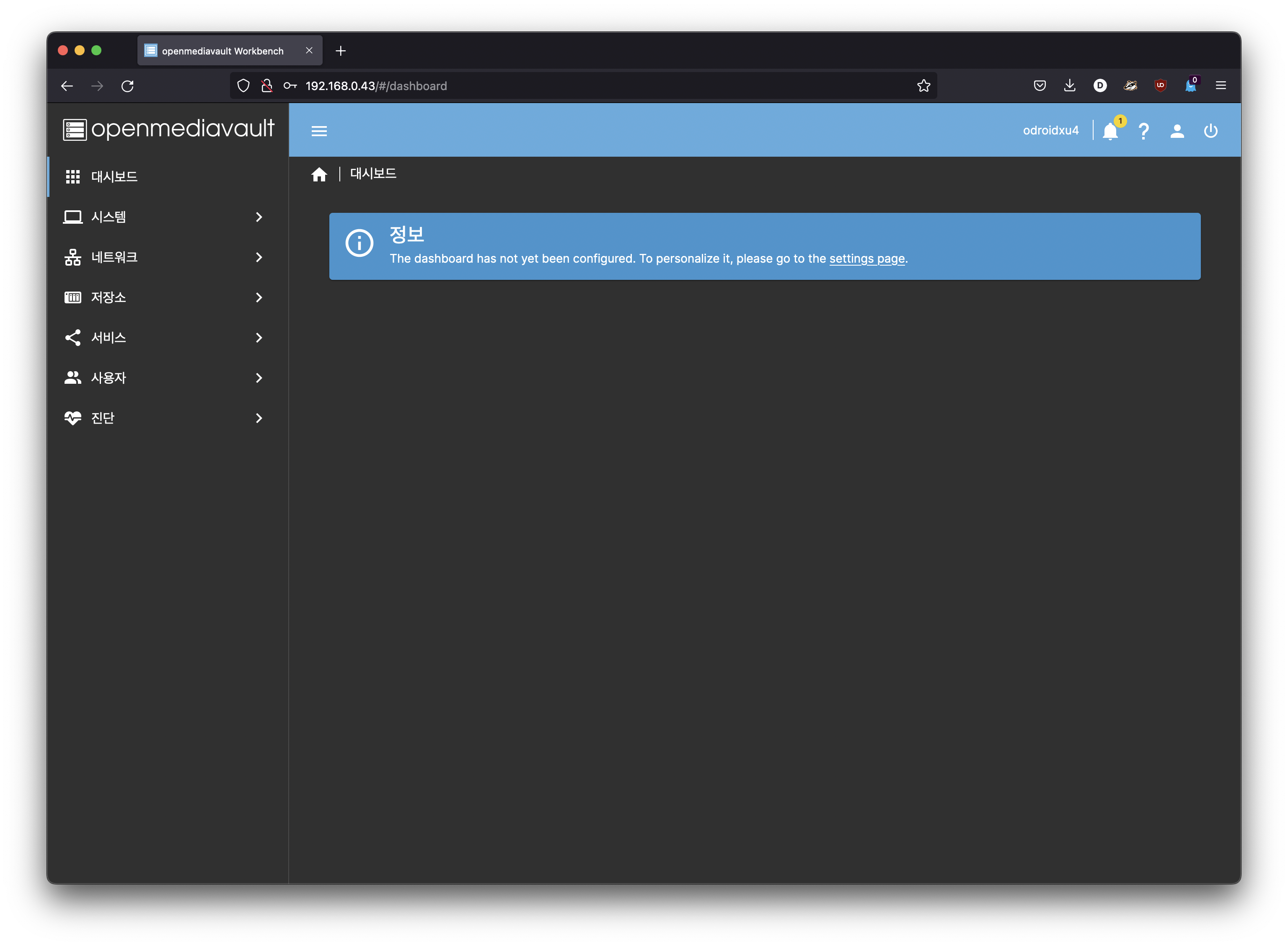This screenshot has width=1288, height=946.
Task: Click the notifications bell icon
Action: pyautogui.click(x=1110, y=131)
